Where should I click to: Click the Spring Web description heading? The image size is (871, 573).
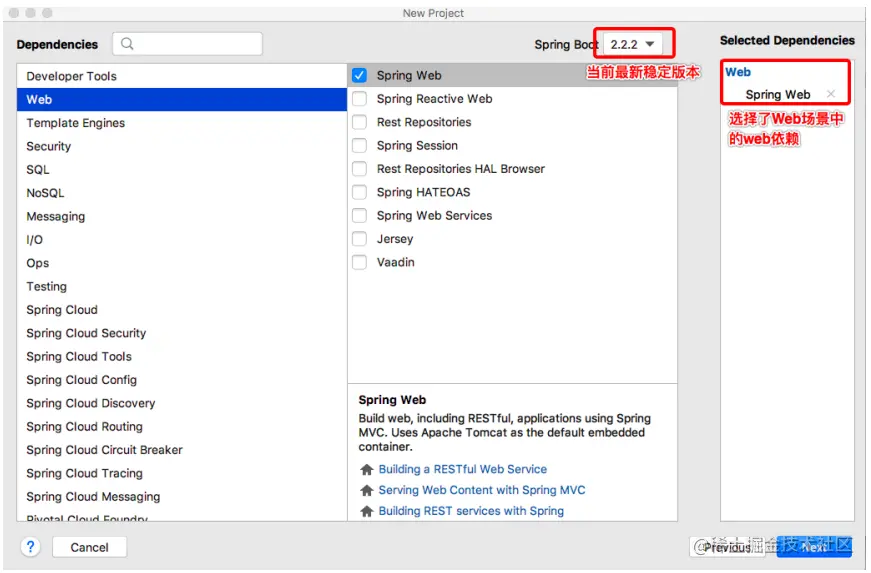click(x=392, y=400)
